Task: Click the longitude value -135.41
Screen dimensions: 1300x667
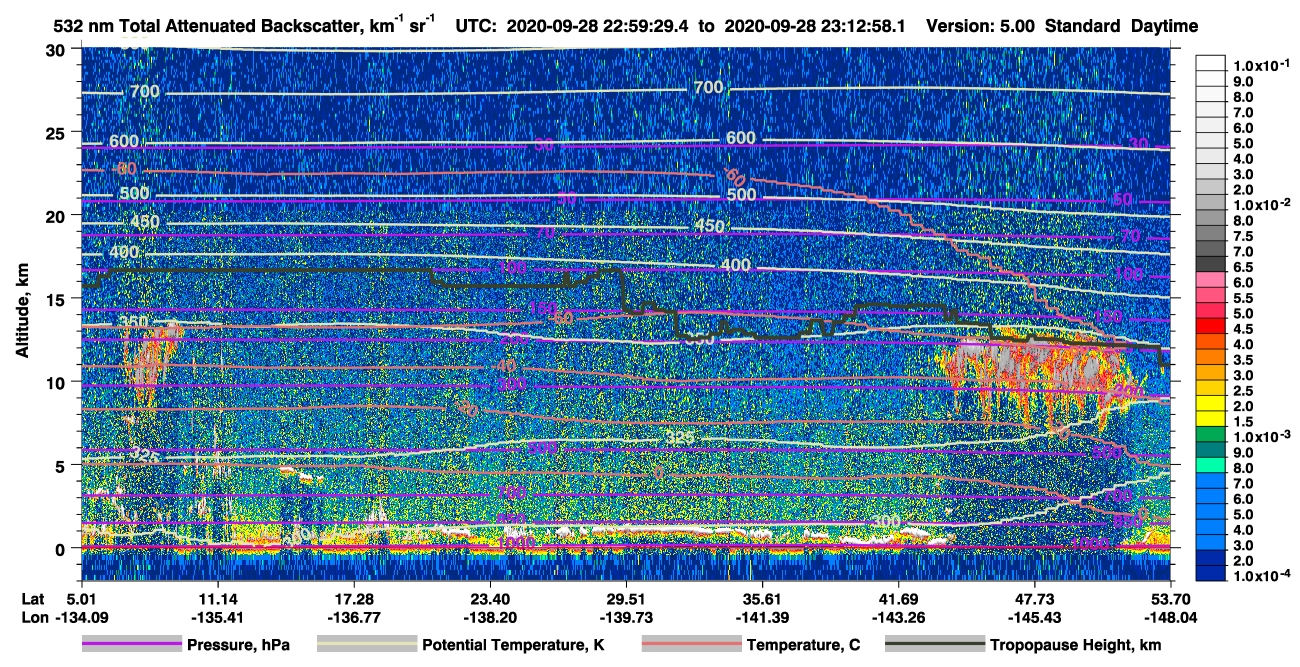Action: [217, 617]
